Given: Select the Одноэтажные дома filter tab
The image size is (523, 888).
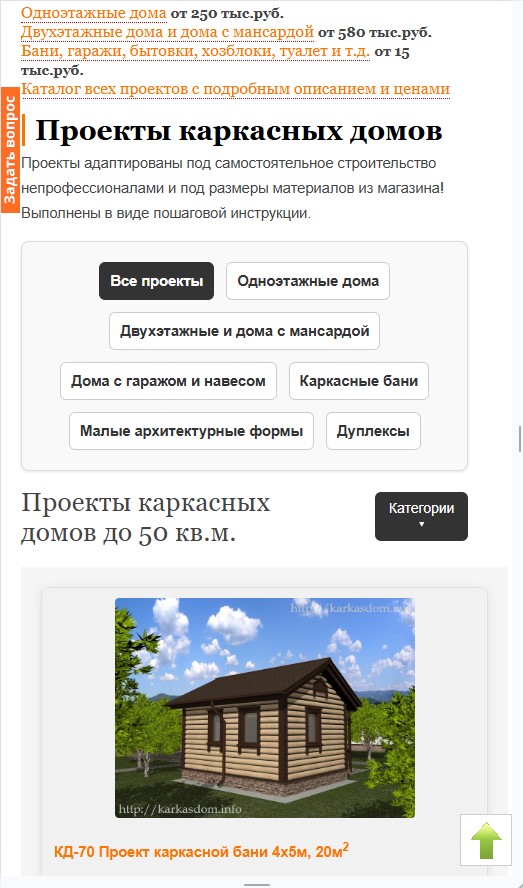Looking at the screenshot, I should (308, 281).
